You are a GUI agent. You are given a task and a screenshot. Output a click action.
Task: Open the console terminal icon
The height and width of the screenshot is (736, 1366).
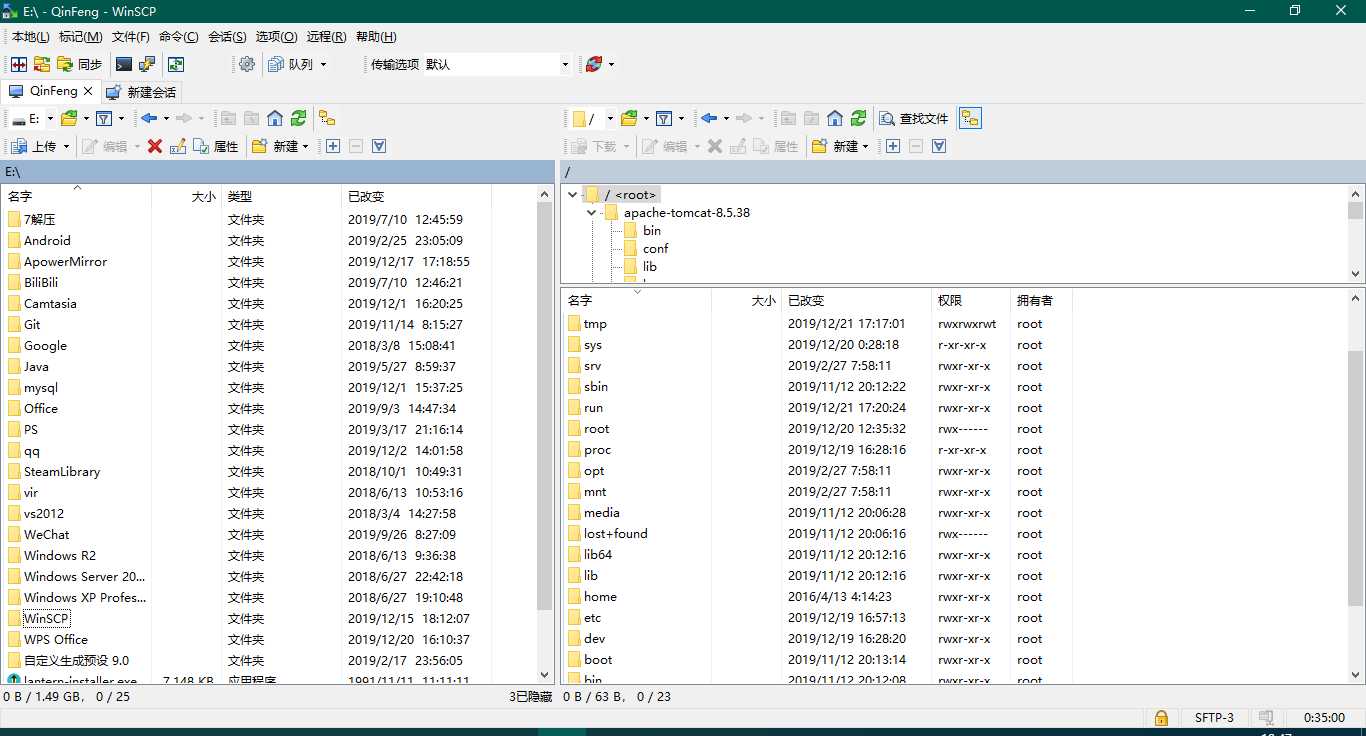[124, 64]
